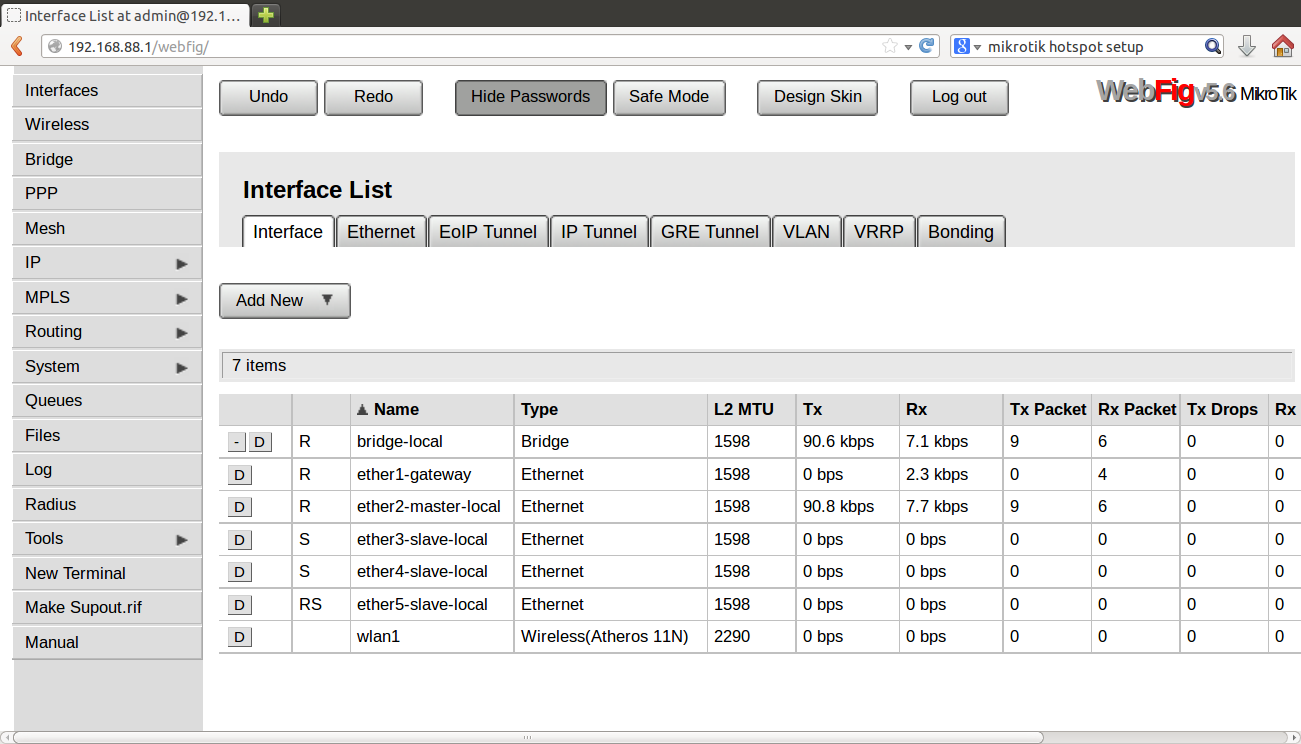Switch to the Bonding tab
The height and width of the screenshot is (744, 1301).
tap(961, 231)
